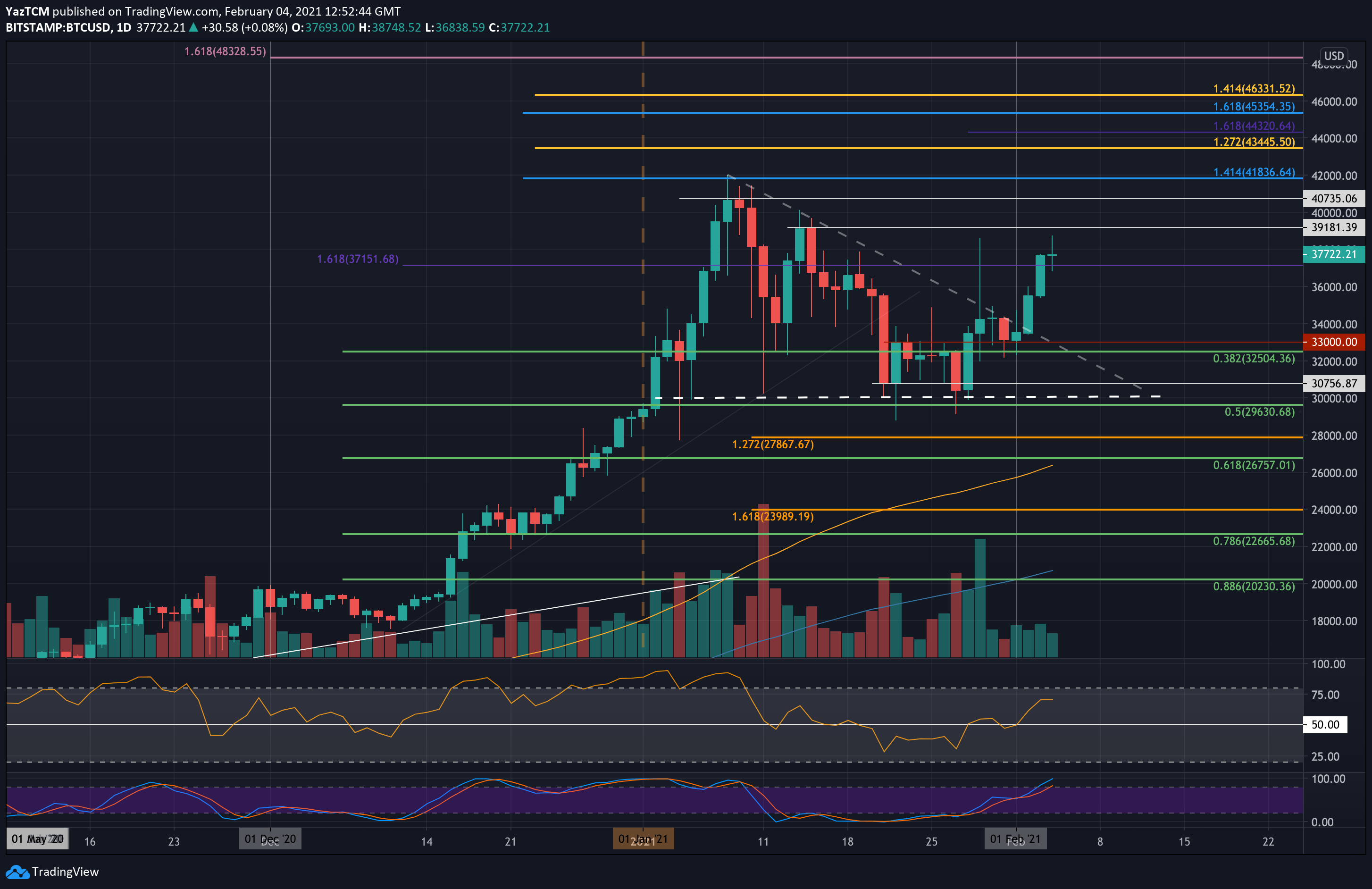1372x889 pixels.
Task: Click the 40735.06 price axis label
Action: click(x=1333, y=198)
